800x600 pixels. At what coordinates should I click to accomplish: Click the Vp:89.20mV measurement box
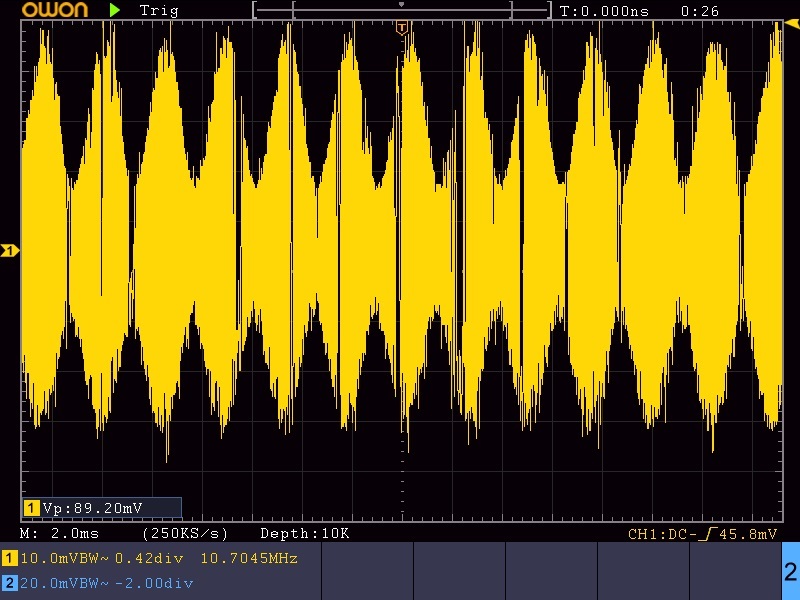click(102, 508)
